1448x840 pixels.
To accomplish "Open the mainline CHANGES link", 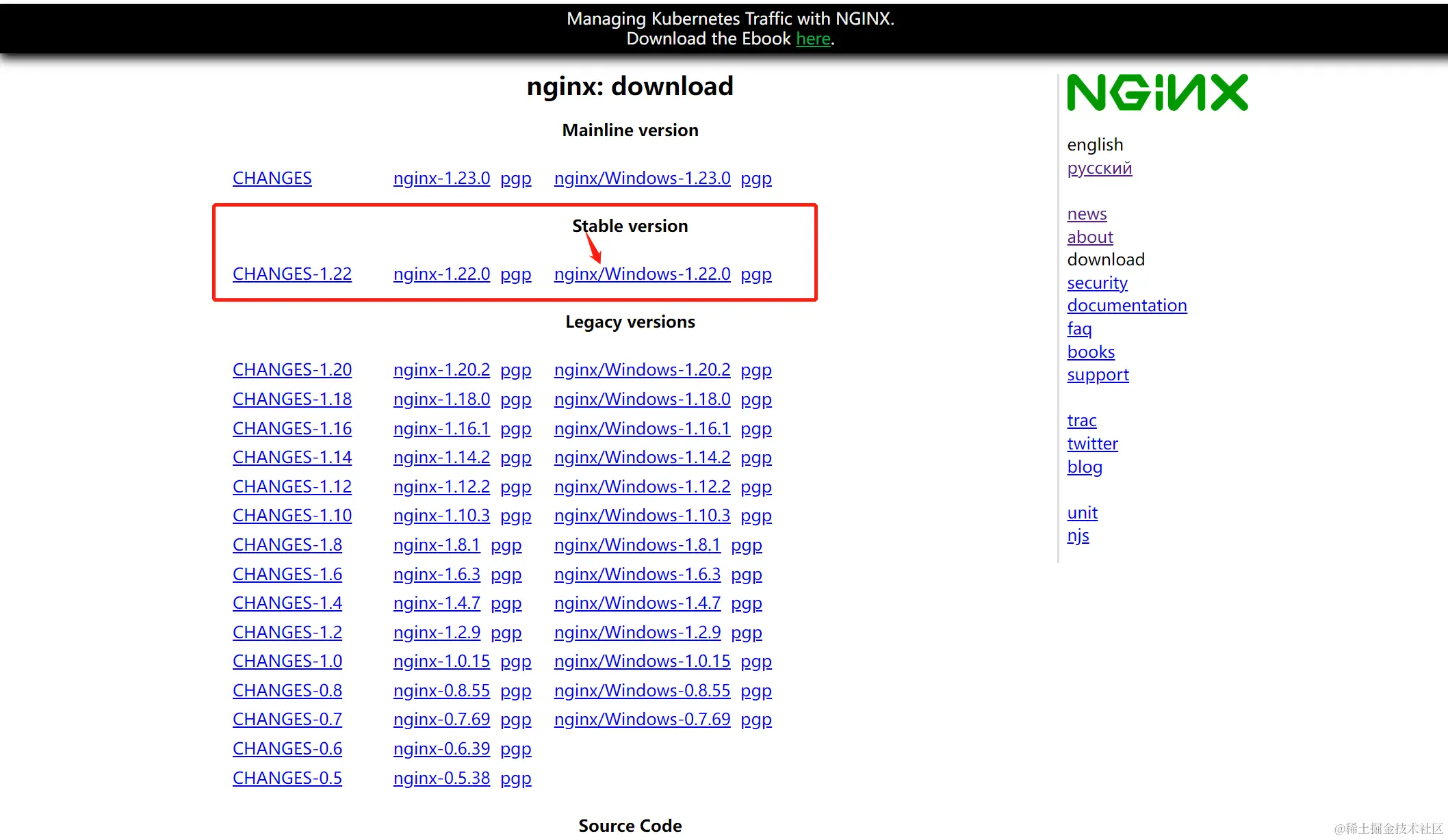I will tap(272, 179).
